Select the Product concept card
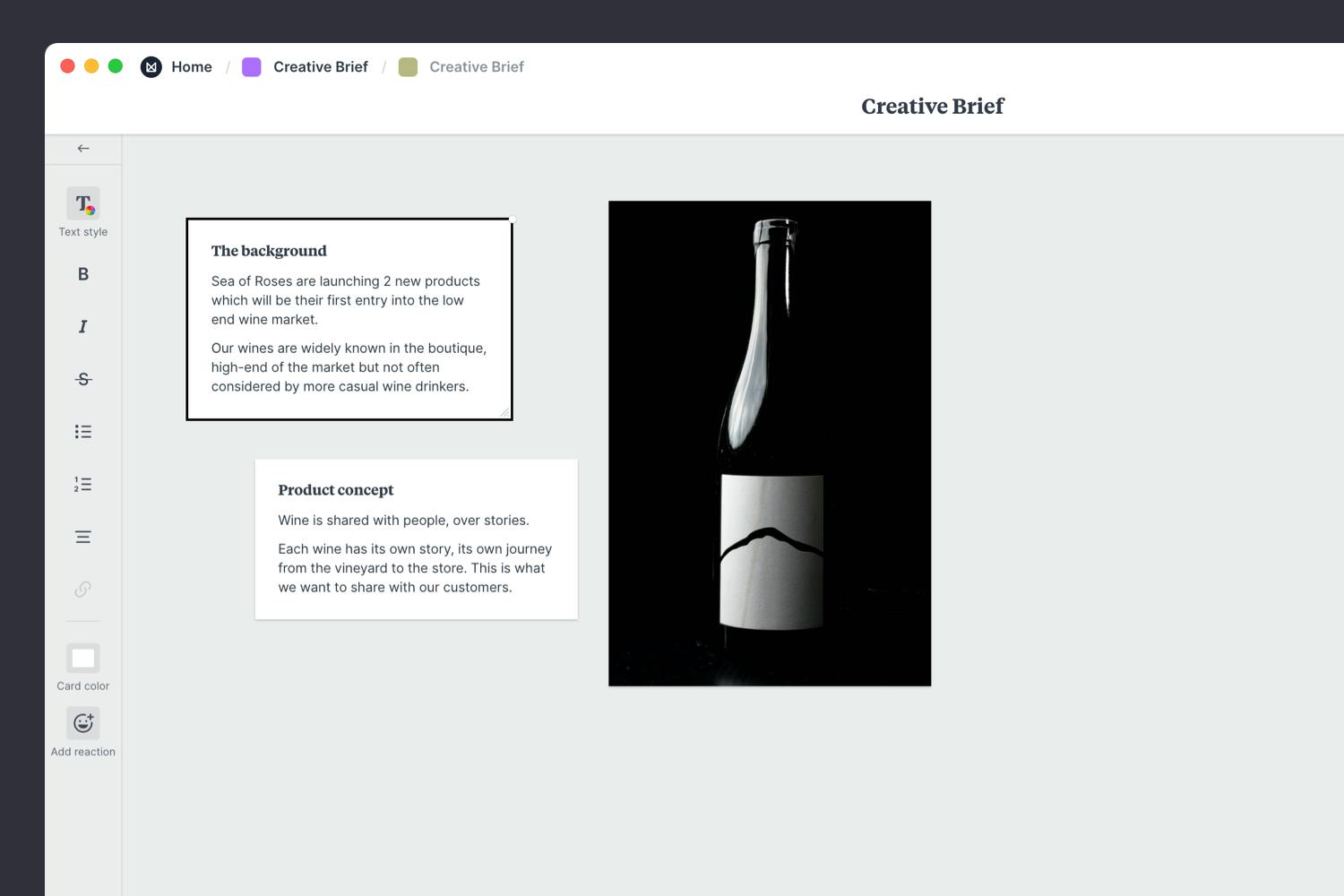 [x=416, y=538]
